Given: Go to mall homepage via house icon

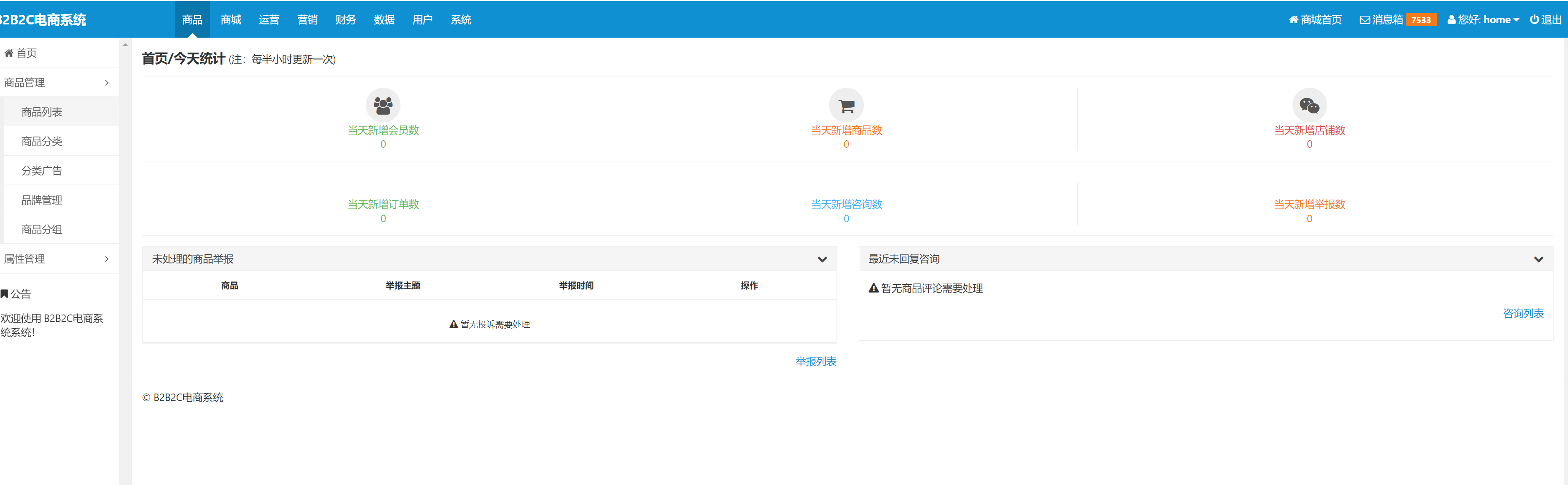Looking at the screenshot, I should [1293, 19].
